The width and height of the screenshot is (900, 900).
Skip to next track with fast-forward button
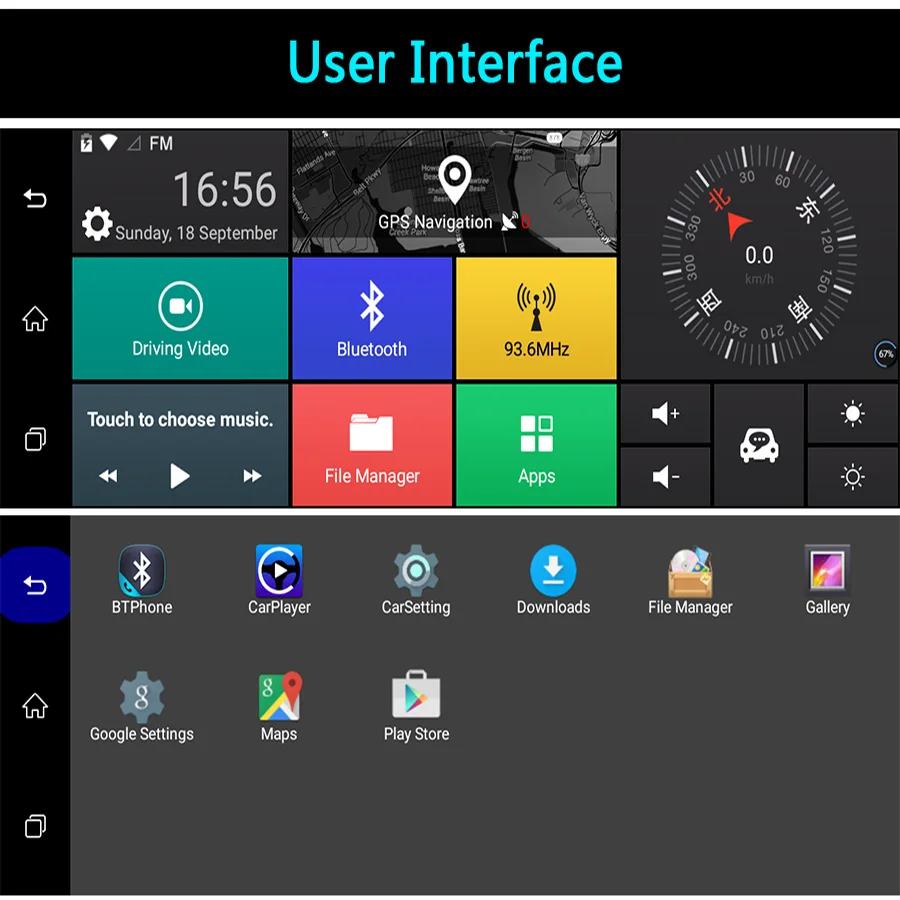252,476
